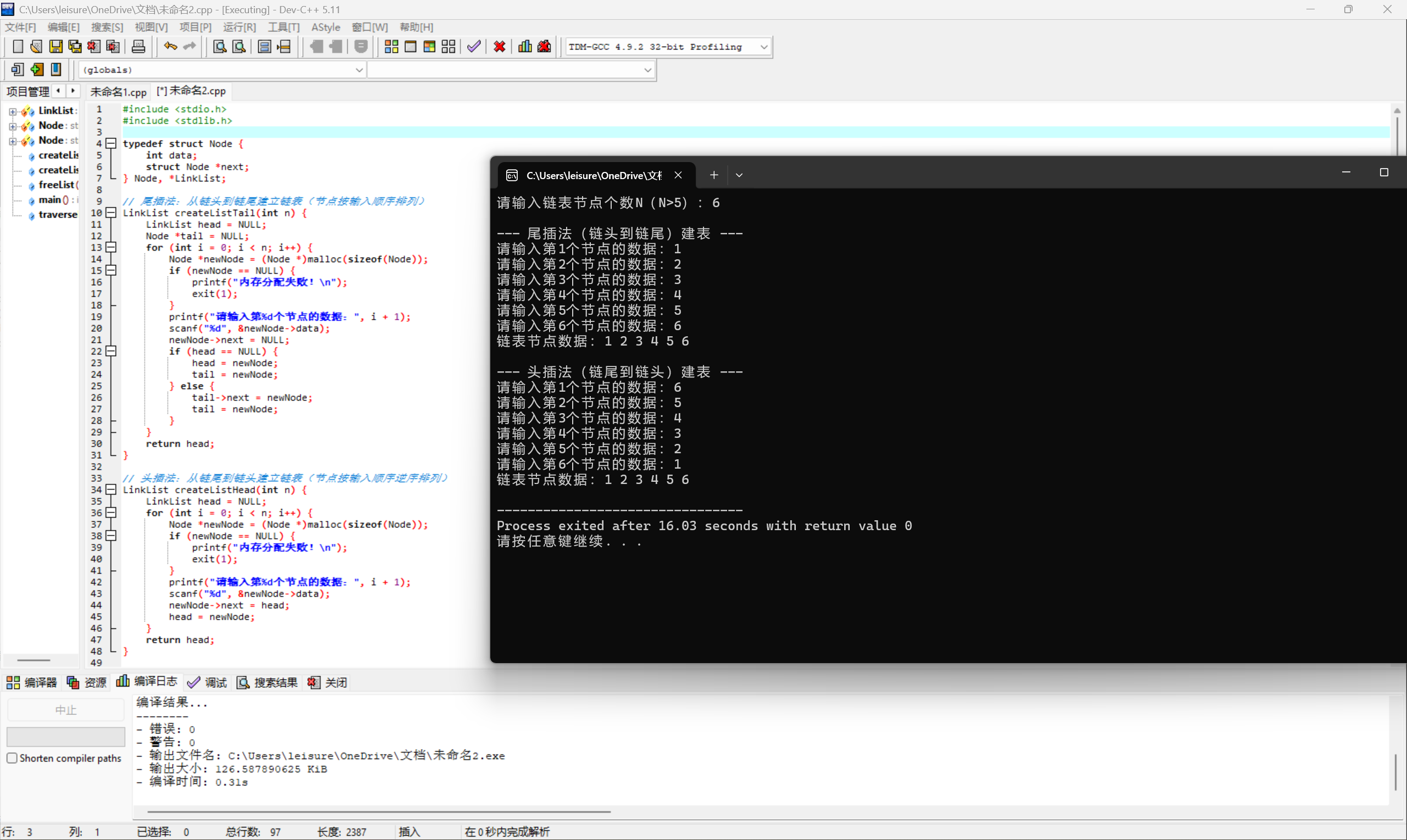Click the 中止 stop button
The image size is (1407, 840).
[x=65, y=709]
